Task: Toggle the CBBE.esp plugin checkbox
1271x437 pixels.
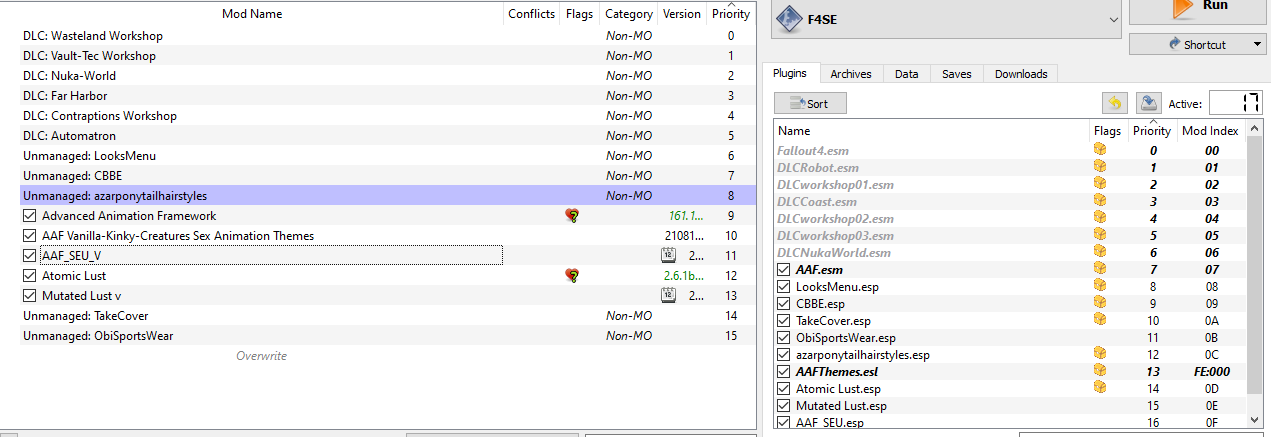Action: click(x=784, y=304)
